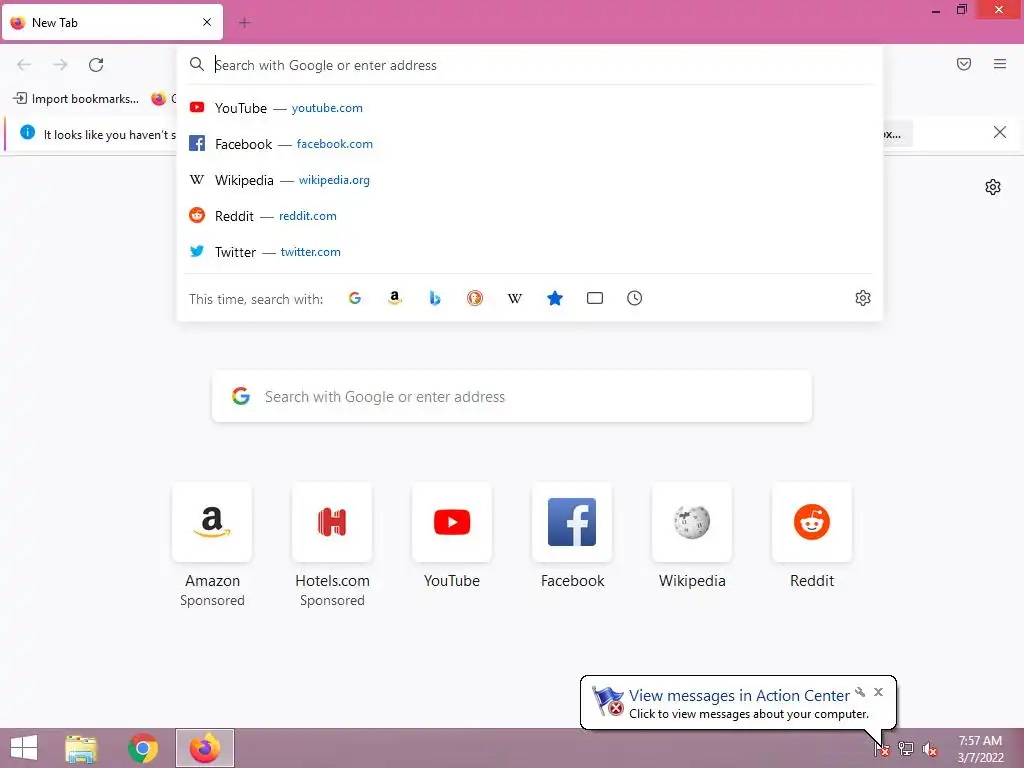Viewport: 1024px width, 768px height.
Task: Open new tab with plus button
Action: pyautogui.click(x=244, y=23)
